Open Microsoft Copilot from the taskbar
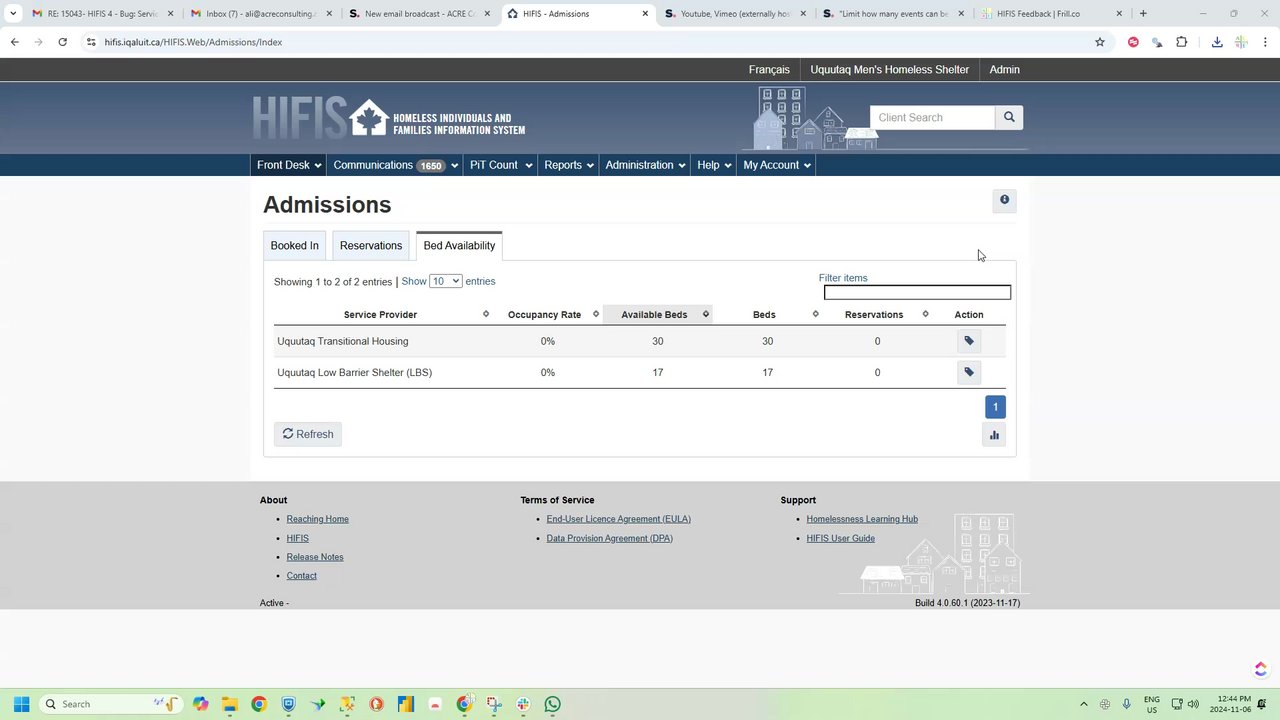The image size is (1280, 720). point(200,704)
